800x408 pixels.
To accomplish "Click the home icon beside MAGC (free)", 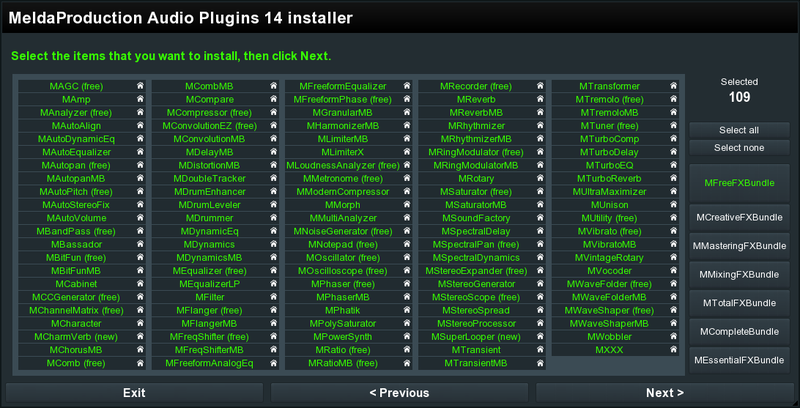I will click(x=140, y=86).
